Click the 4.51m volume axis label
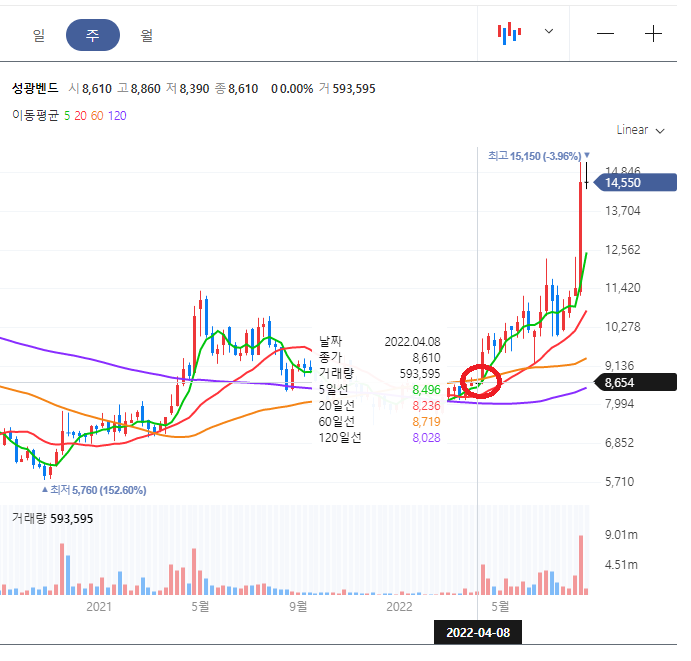 (x=621, y=565)
